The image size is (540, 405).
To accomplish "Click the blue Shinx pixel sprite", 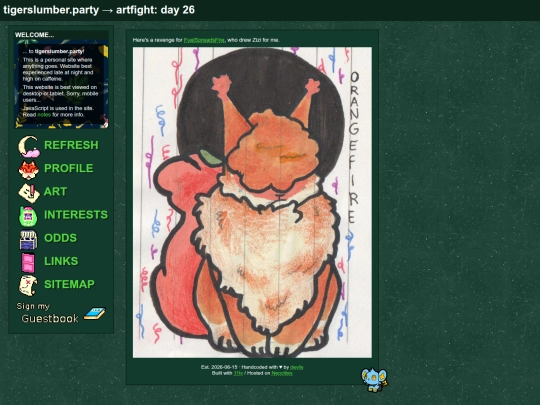I will click(x=374, y=380).
